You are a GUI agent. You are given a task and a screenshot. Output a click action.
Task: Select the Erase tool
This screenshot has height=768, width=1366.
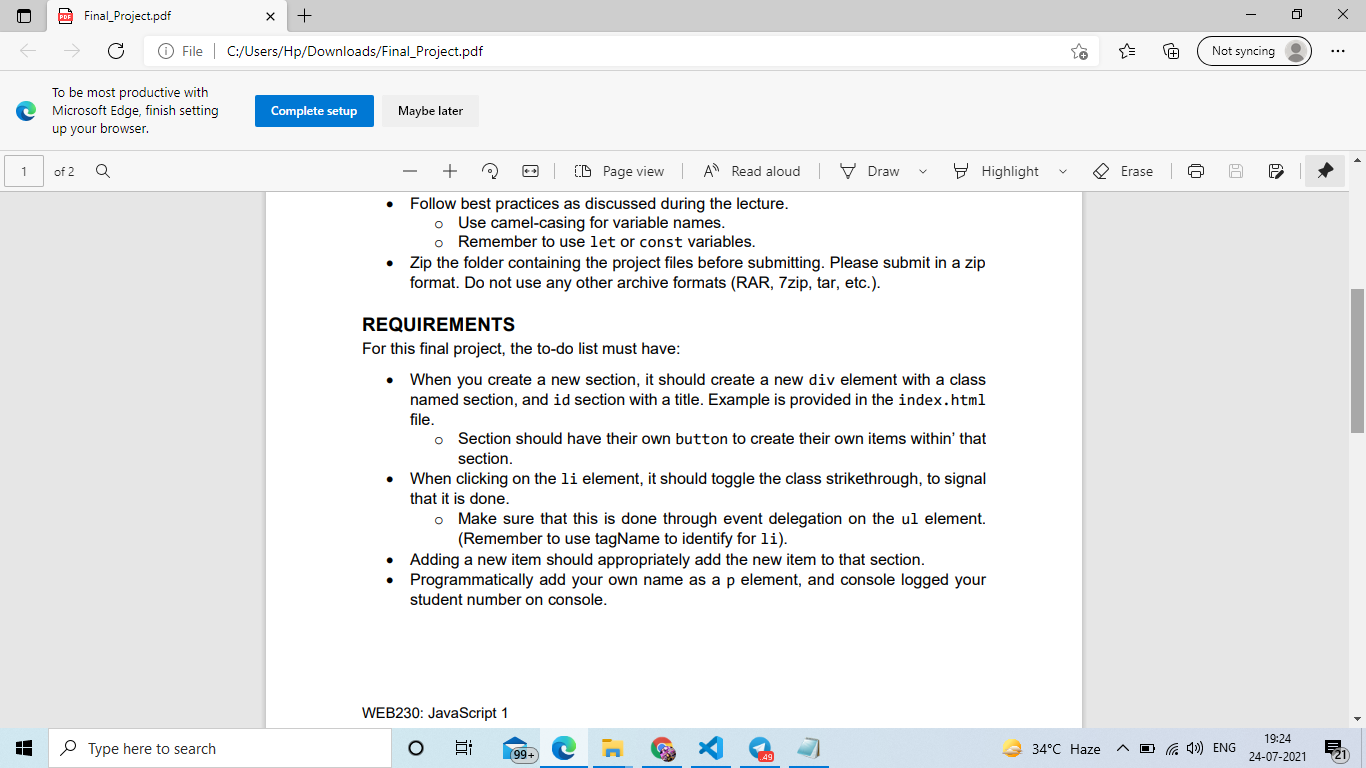point(1123,171)
